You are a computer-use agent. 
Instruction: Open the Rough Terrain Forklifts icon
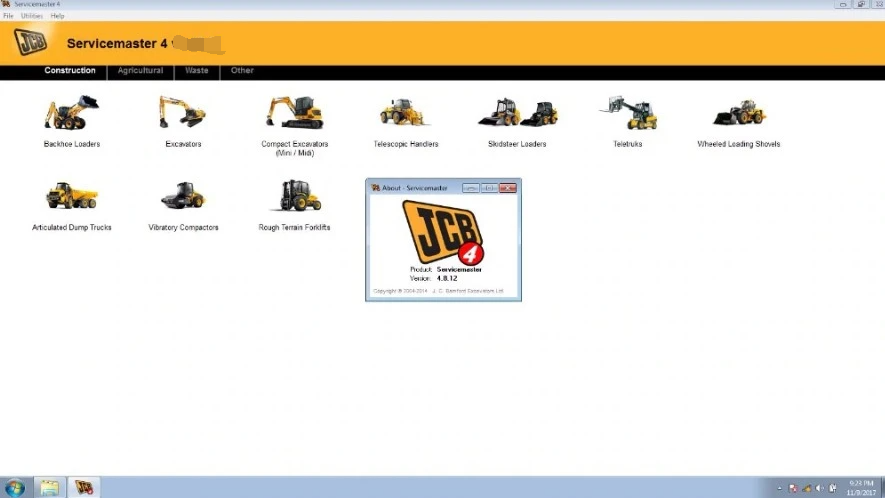click(x=294, y=195)
